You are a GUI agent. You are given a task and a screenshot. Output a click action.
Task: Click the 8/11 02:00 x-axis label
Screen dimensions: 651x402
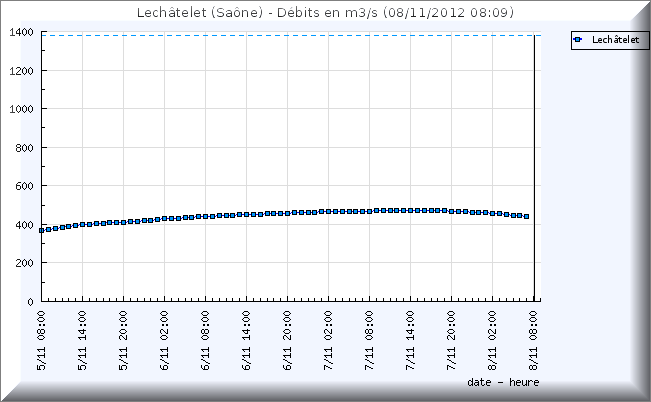tap(493, 341)
